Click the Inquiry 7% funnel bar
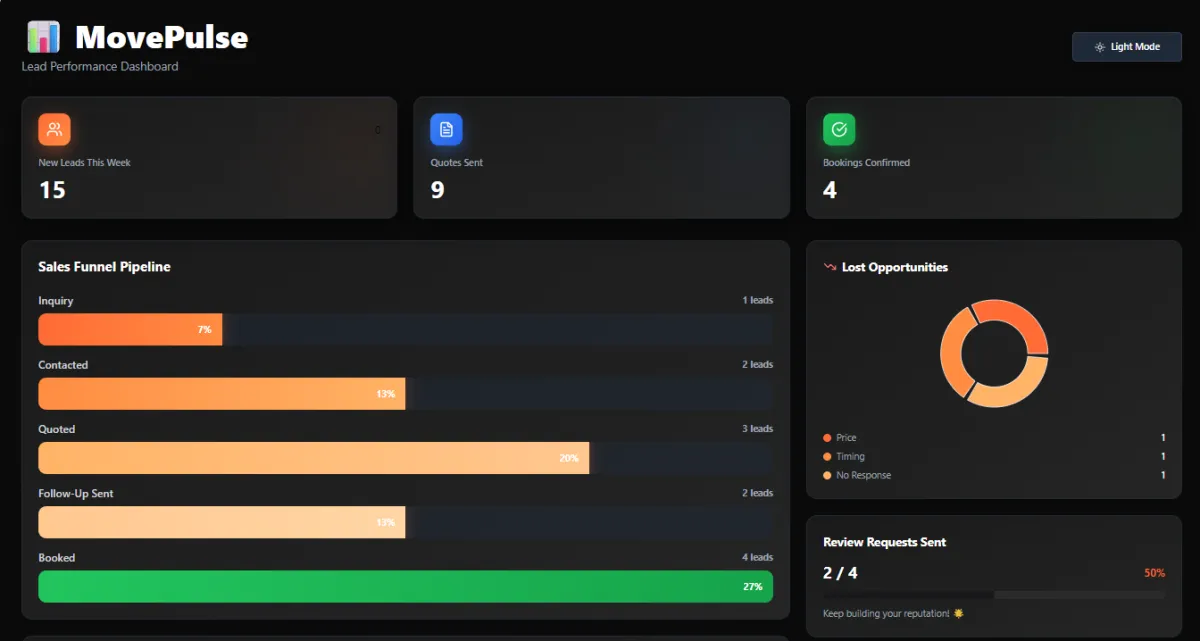1200x641 pixels. tap(130, 330)
